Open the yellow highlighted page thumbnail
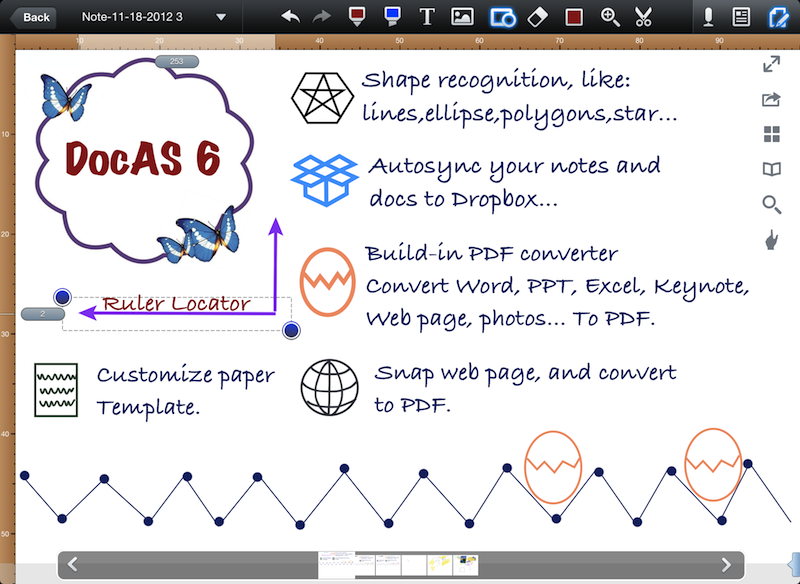Viewport: 800px width, 584px height. [x=440, y=565]
